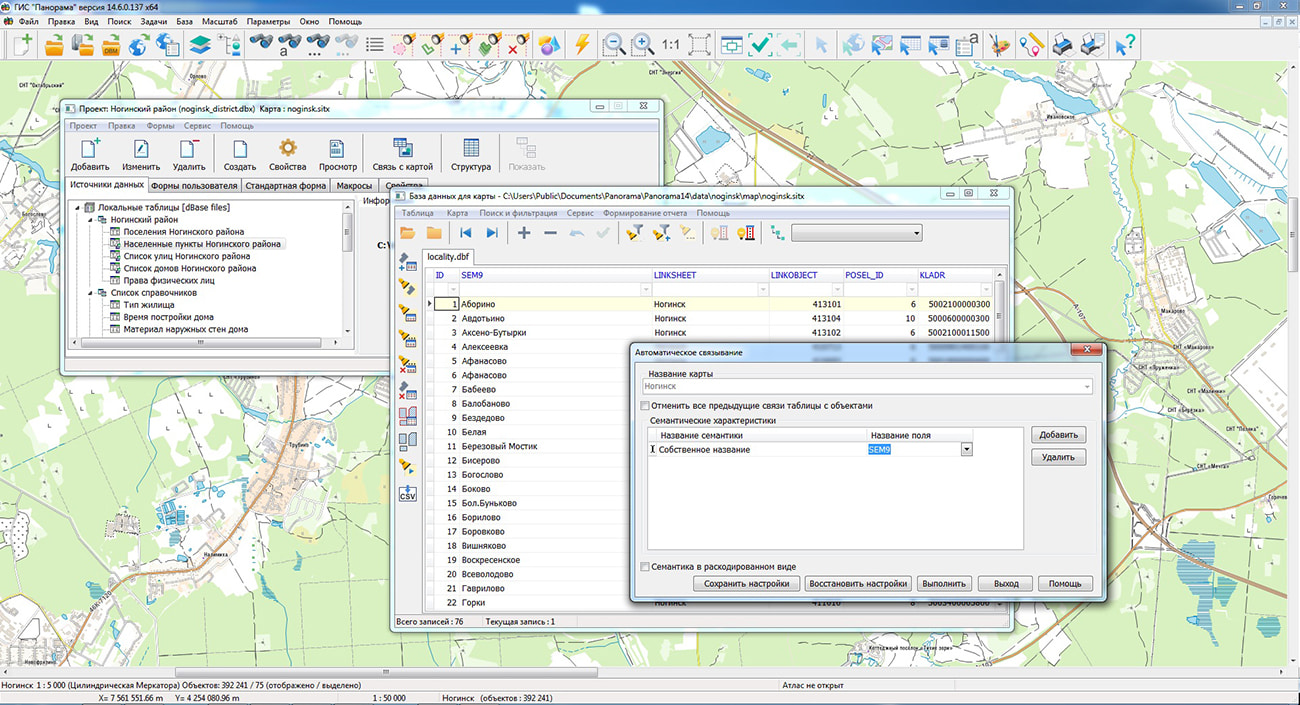
Task: Click the 1:1 scale toolbar icon
Action: pos(670,45)
